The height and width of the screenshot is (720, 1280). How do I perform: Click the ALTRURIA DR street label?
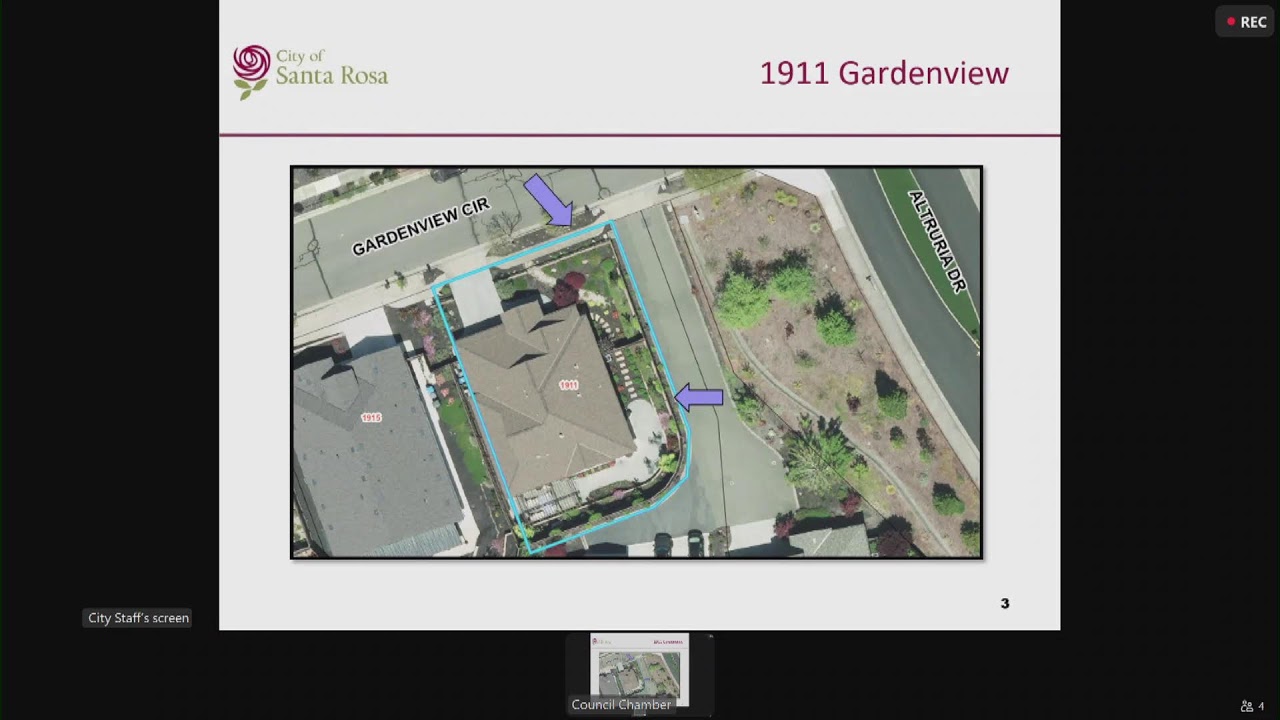click(938, 242)
